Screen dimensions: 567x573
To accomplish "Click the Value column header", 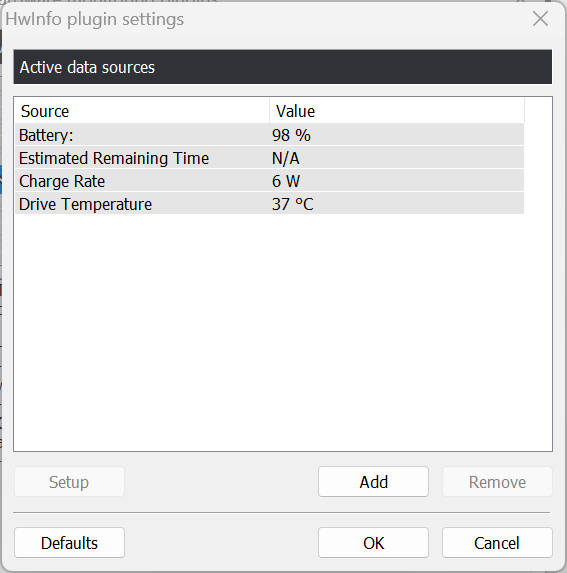I will click(x=397, y=111).
